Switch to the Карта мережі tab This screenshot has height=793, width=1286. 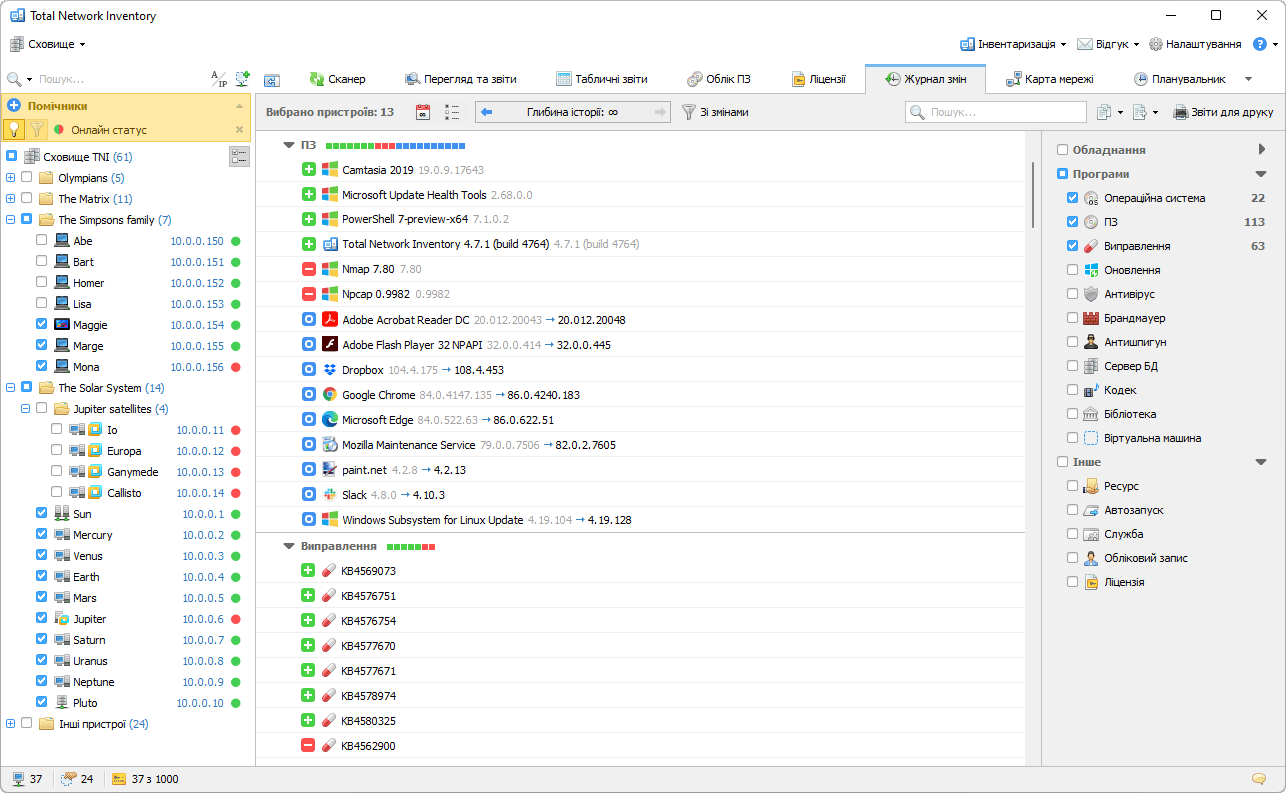(x=1050, y=79)
